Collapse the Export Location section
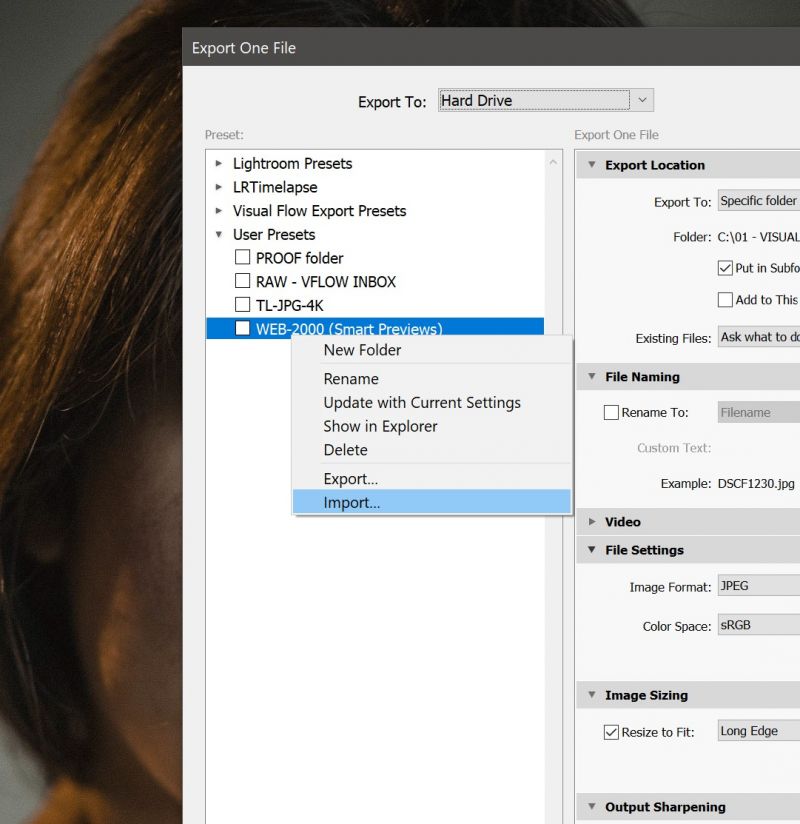The width and height of the screenshot is (800, 824). click(x=592, y=164)
